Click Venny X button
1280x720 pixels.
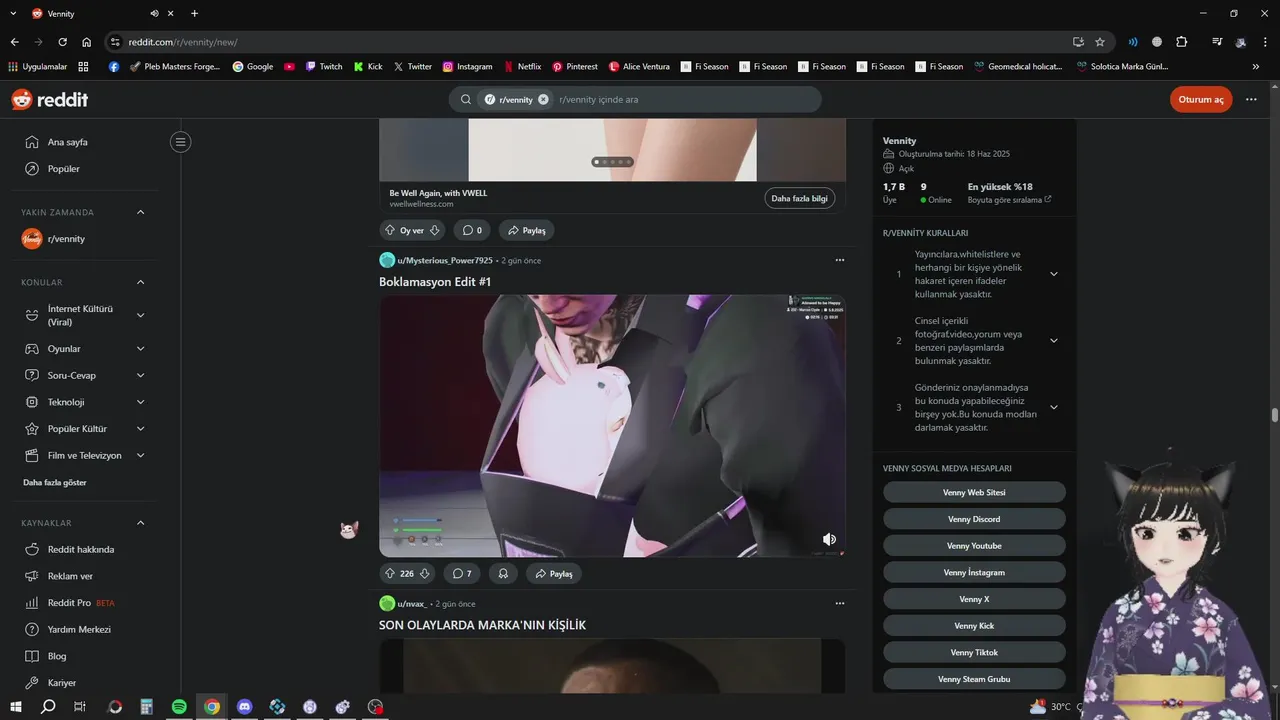[x=974, y=599]
